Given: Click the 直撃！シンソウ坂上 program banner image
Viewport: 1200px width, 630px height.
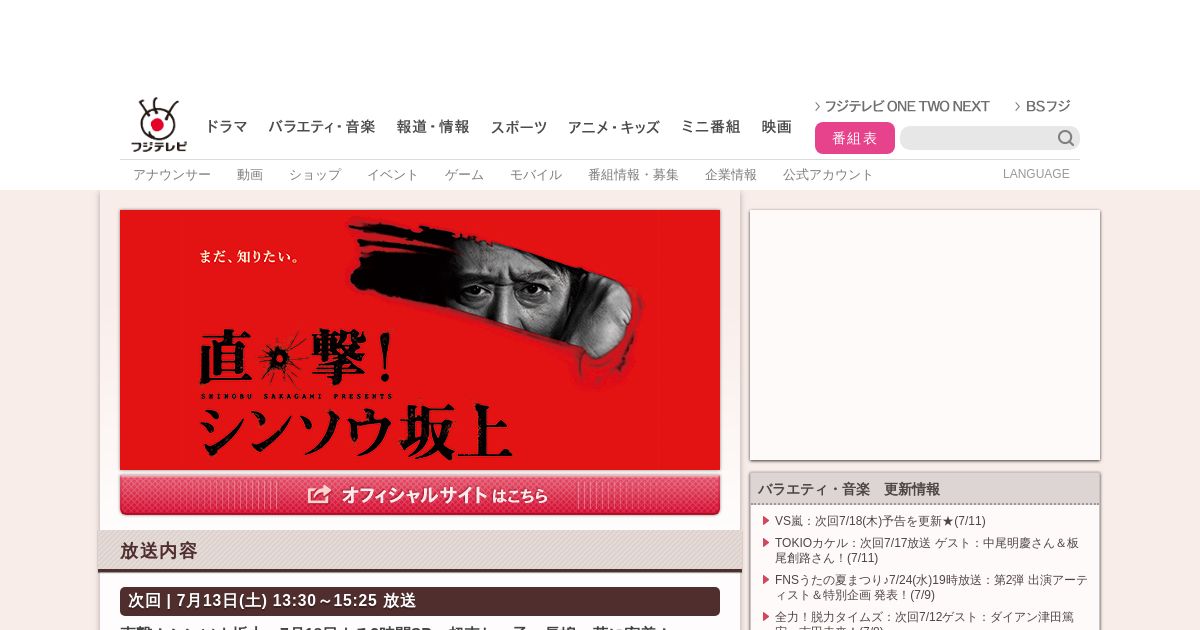Looking at the screenshot, I should pos(420,340).
